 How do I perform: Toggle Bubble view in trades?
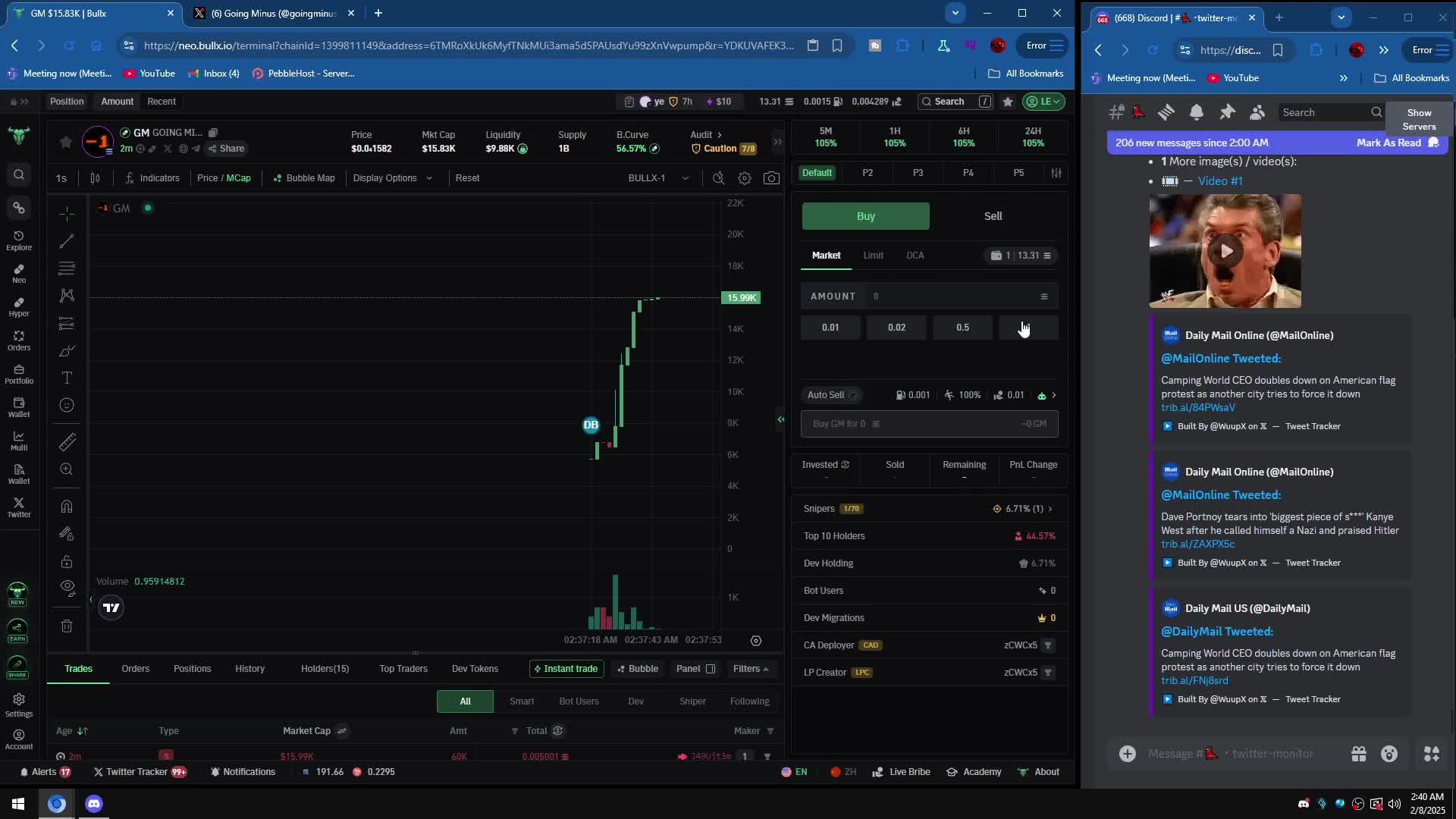[637, 669]
